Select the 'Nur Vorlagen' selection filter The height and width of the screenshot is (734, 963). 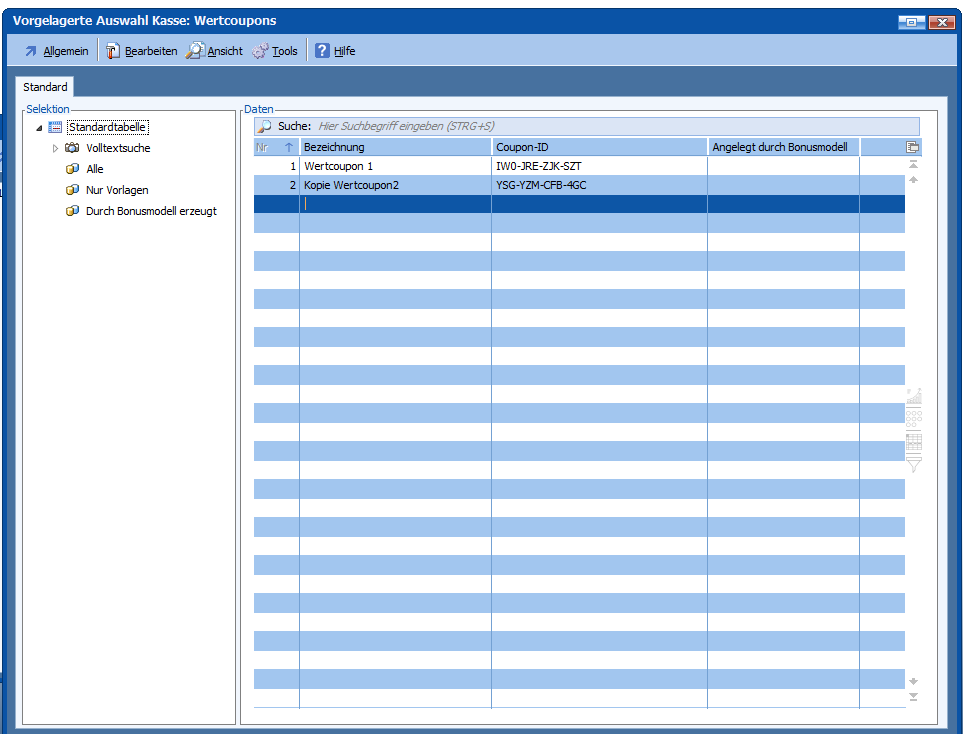(117, 190)
